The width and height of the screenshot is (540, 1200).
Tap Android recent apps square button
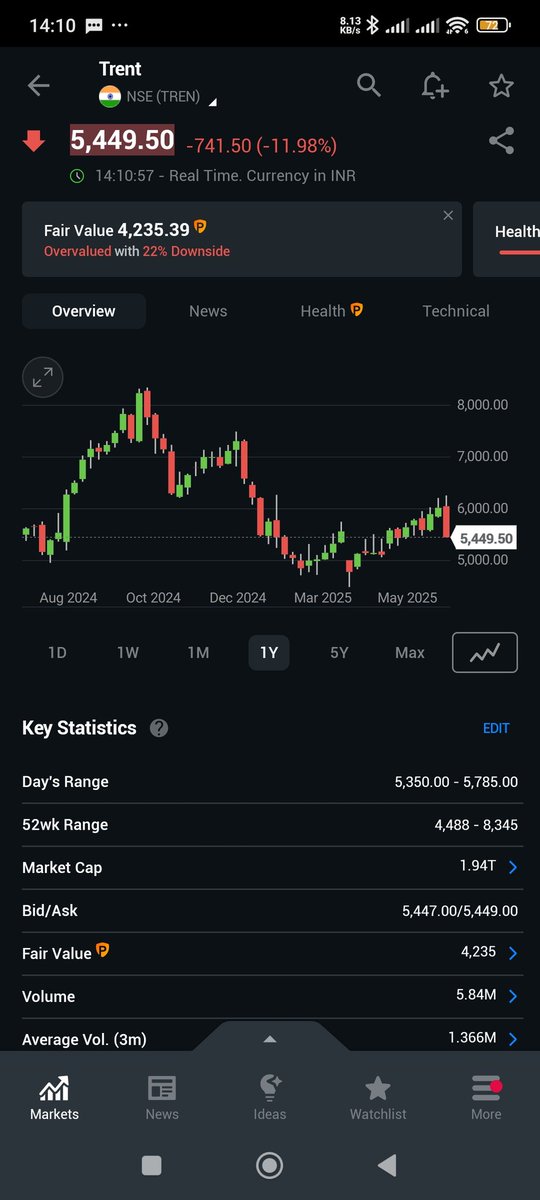click(x=152, y=1165)
